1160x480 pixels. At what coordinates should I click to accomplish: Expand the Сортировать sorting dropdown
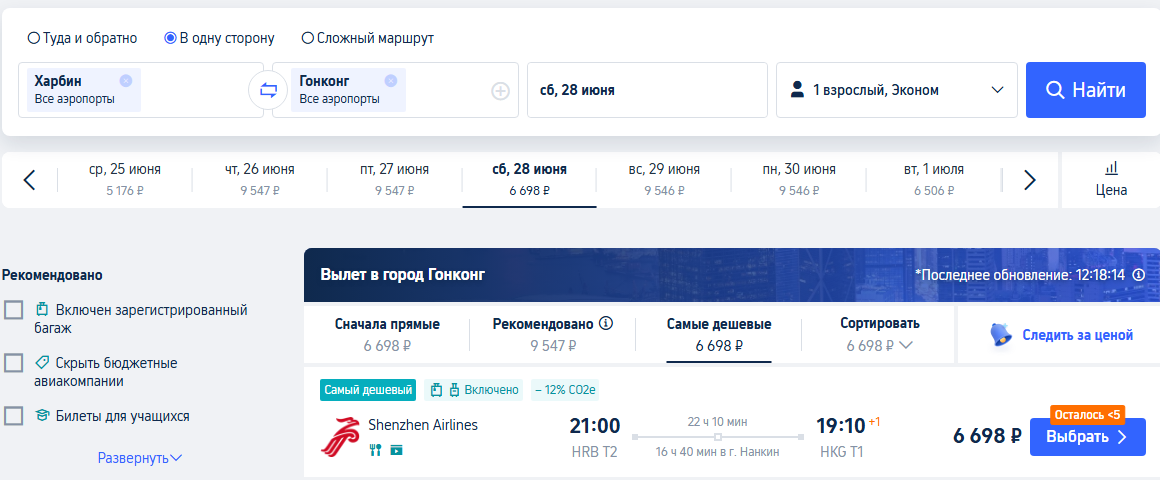(x=880, y=335)
